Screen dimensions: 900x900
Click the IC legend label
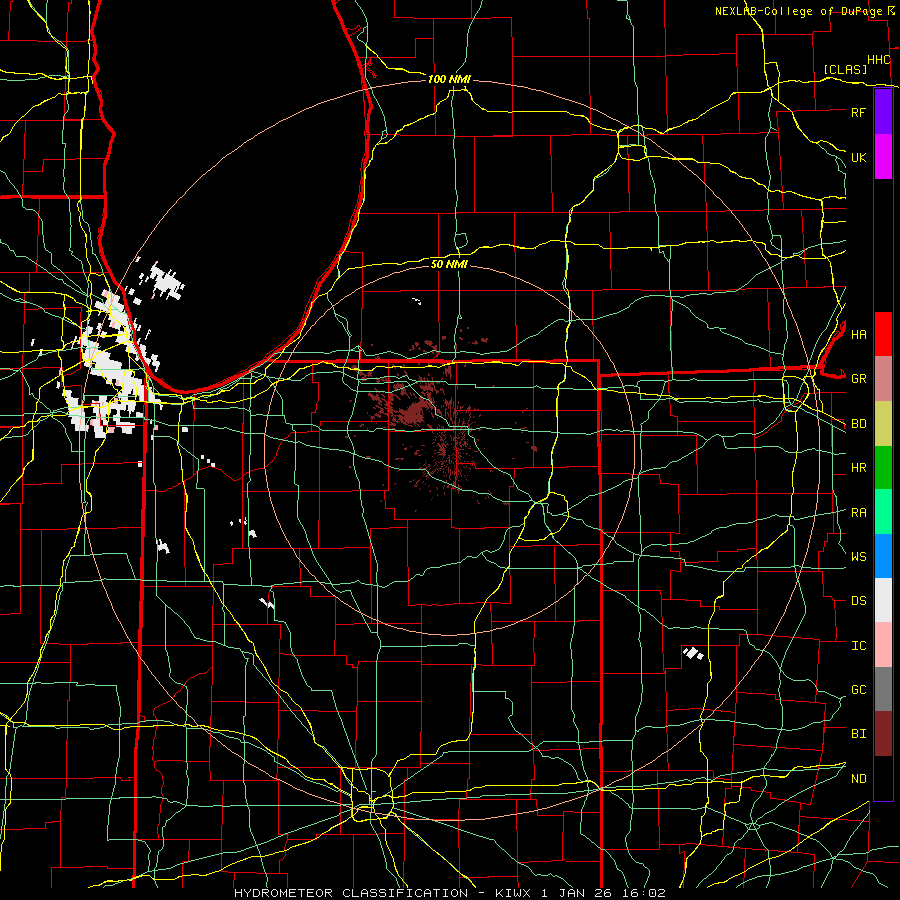(x=858, y=646)
